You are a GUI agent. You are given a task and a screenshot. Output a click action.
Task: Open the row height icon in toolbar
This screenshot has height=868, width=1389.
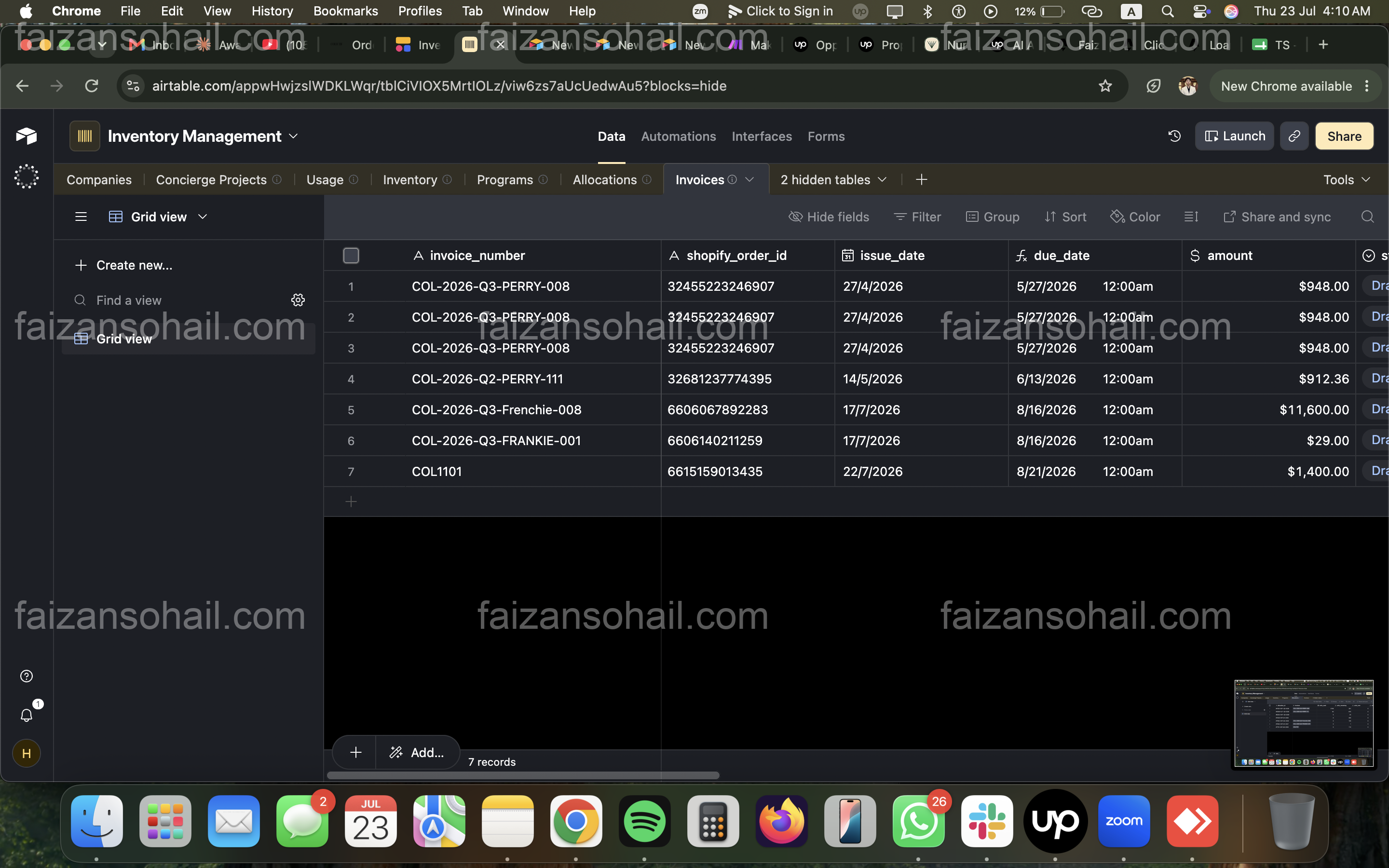pos(1191,217)
